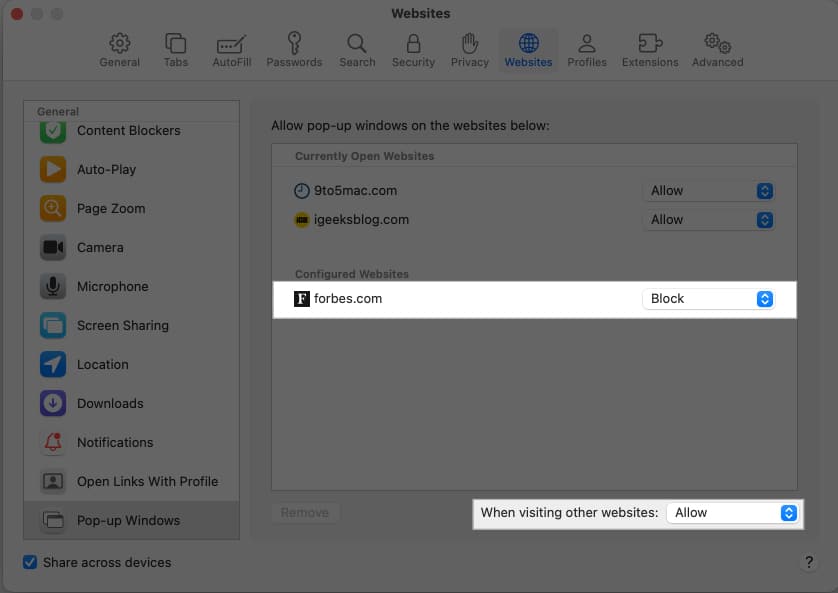Select the Downloads sidebar icon

pos(53,403)
